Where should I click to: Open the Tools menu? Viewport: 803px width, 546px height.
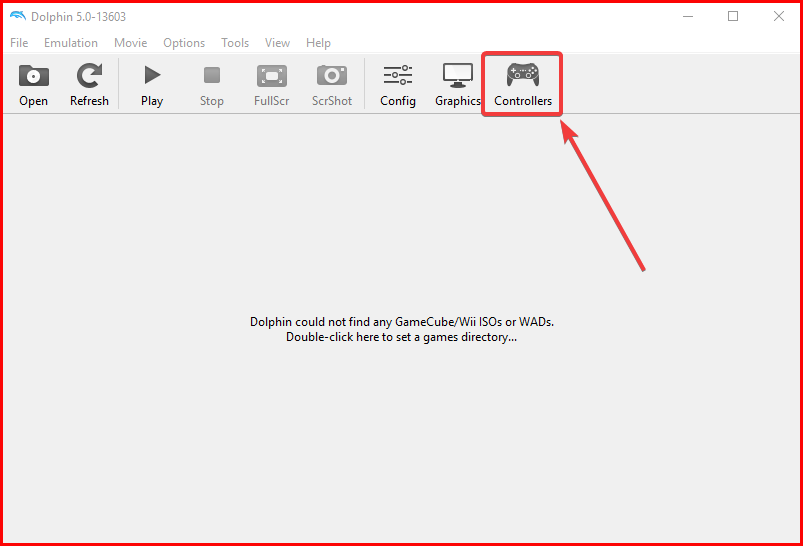(235, 43)
